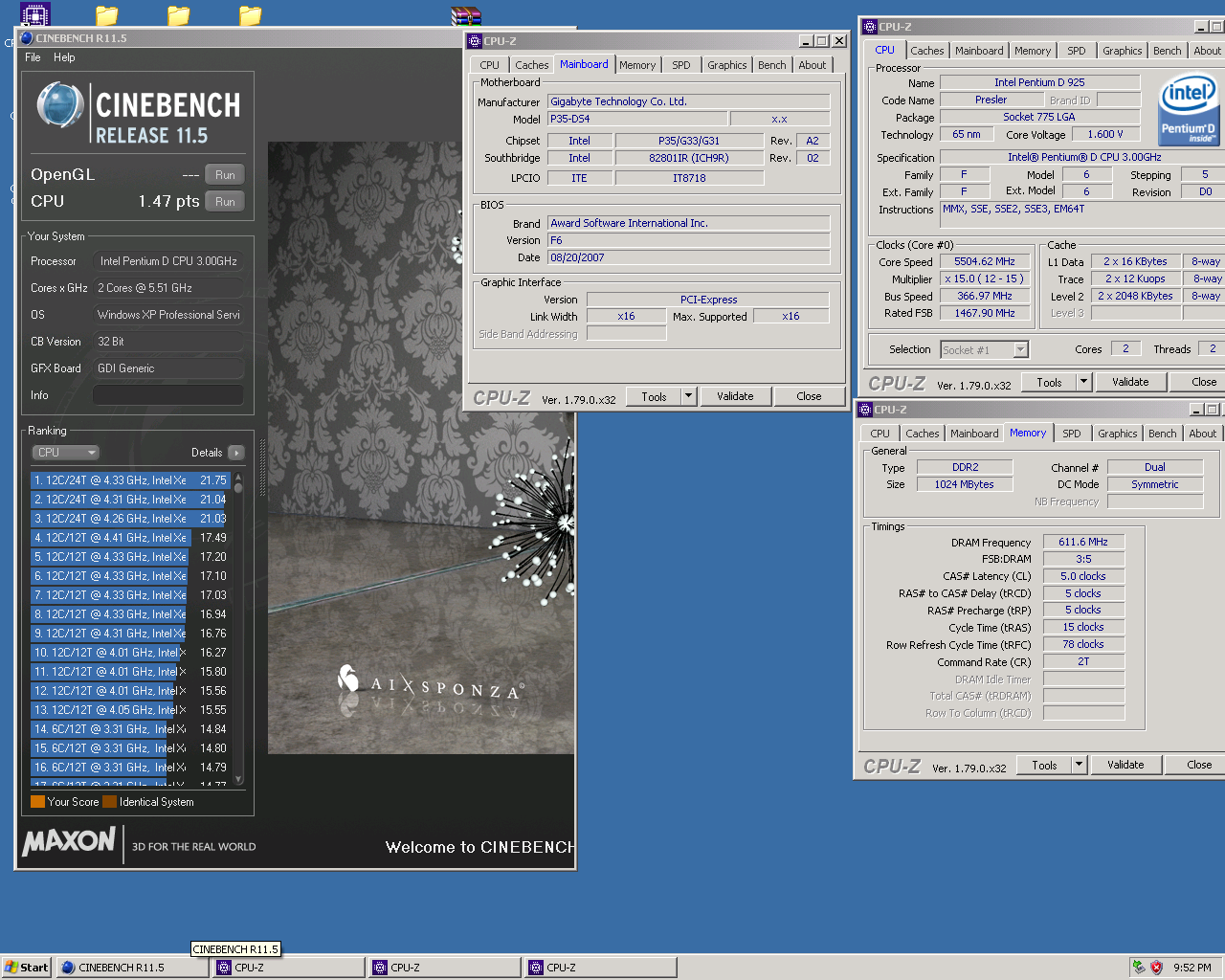This screenshot has width=1225, height=980.
Task: Open the File menu in Cinebench
Action: tap(33, 57)
